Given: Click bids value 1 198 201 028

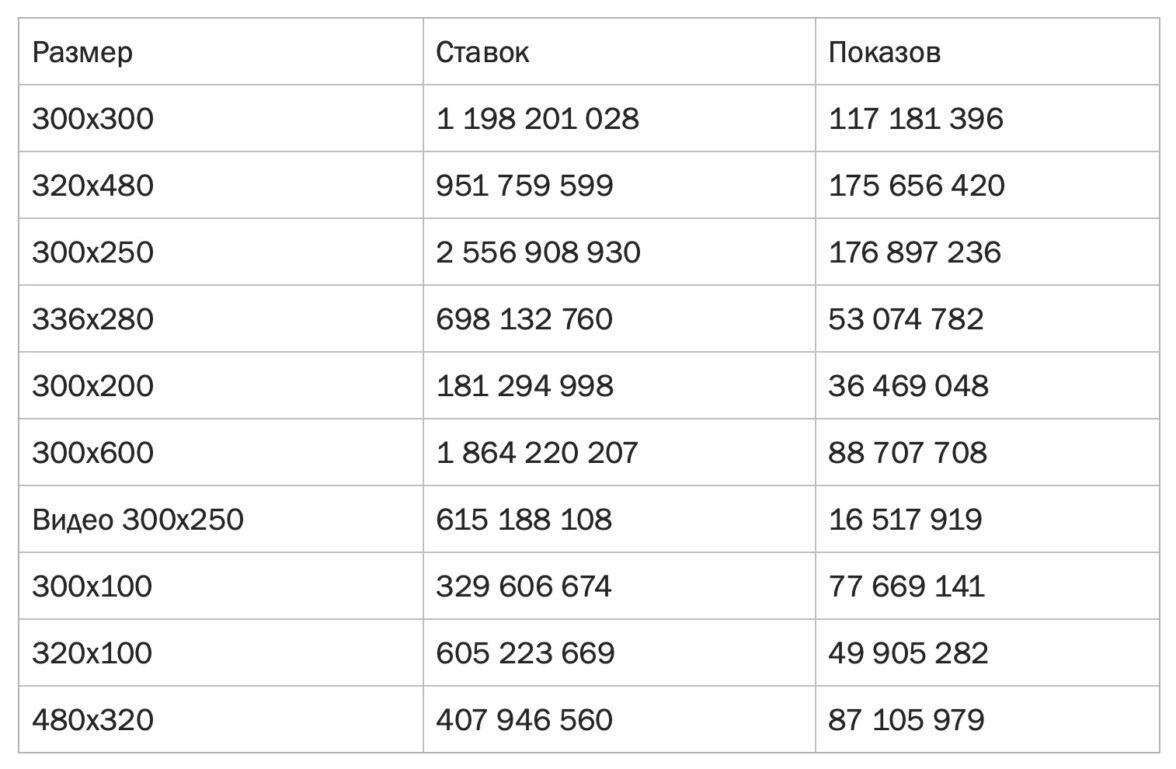Looking at the screenshot, I should 537,119.
